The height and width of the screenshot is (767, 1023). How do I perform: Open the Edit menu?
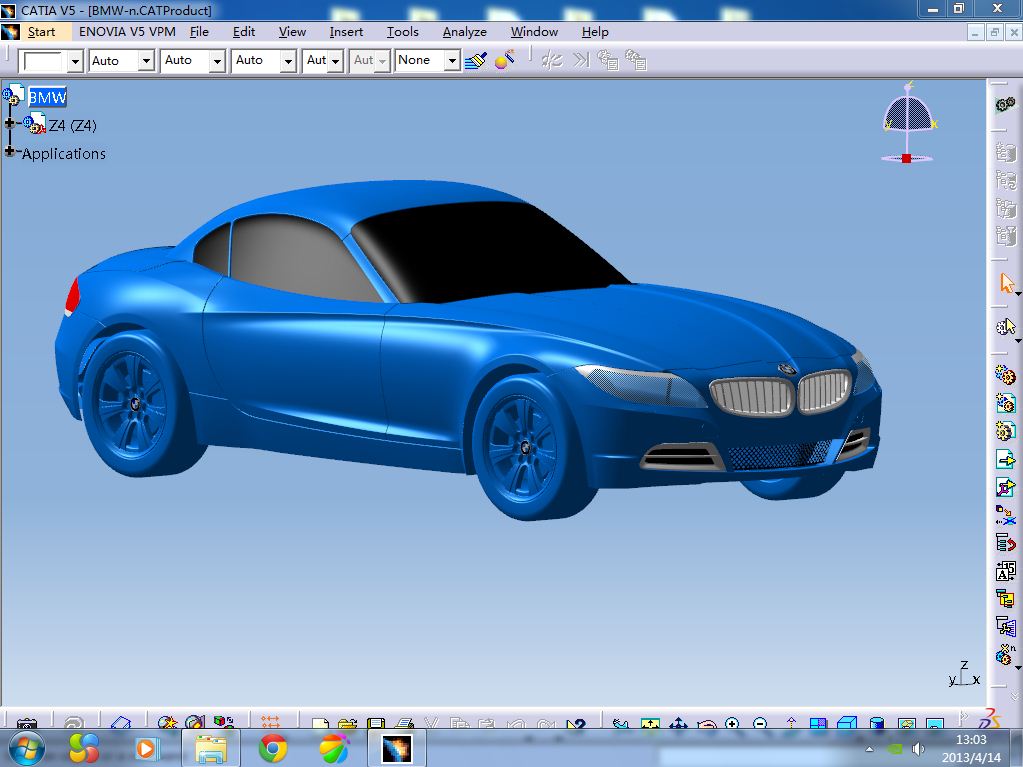(244, 32)
